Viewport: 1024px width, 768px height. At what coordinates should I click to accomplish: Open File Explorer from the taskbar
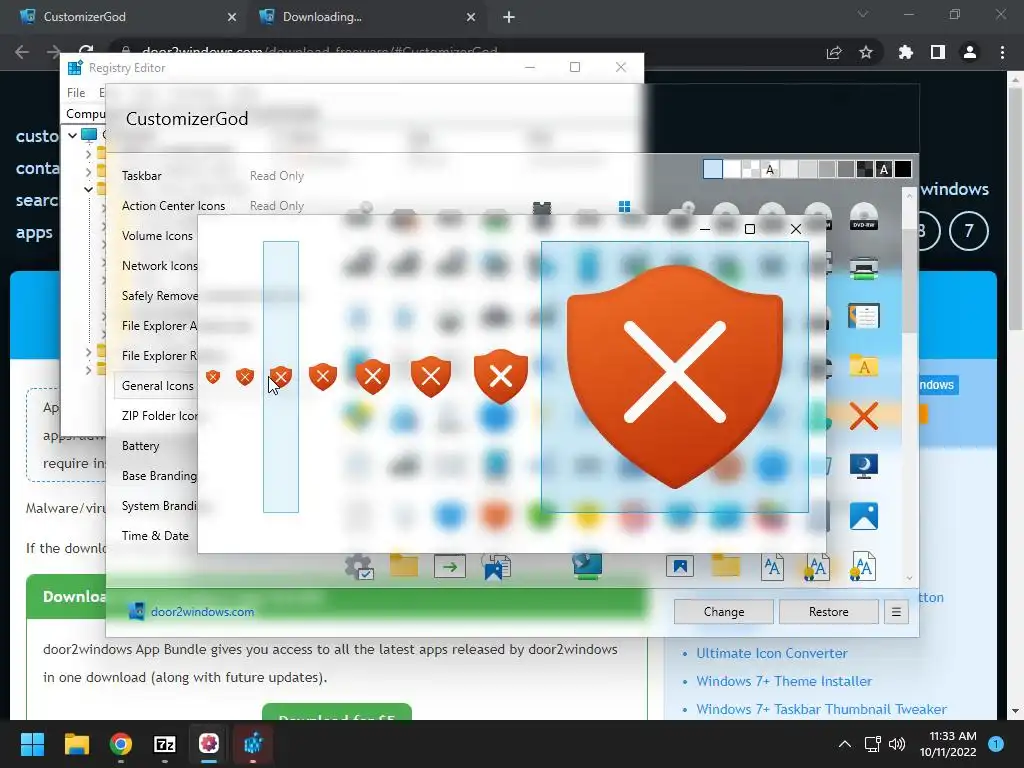click(76, 744)
